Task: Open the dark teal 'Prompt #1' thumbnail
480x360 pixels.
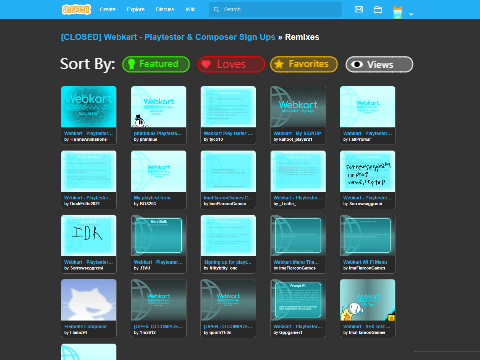Action: [298, 300]
